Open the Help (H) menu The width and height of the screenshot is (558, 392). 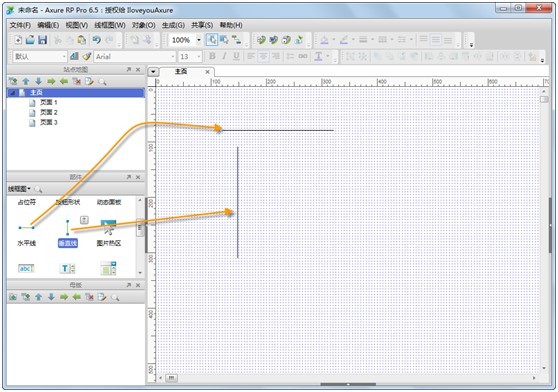(x=231, y=25)
